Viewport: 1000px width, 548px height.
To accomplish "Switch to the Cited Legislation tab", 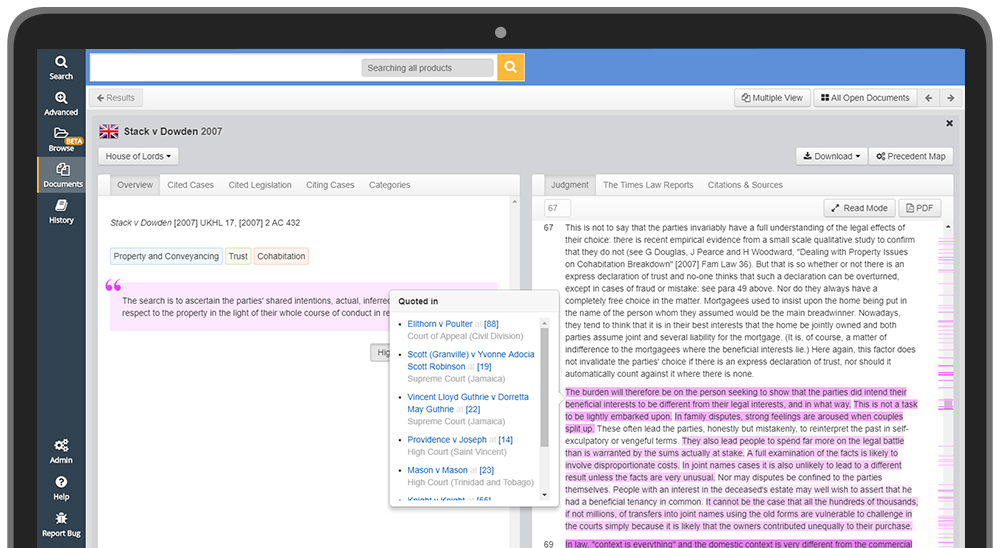I will click(260, 185).
